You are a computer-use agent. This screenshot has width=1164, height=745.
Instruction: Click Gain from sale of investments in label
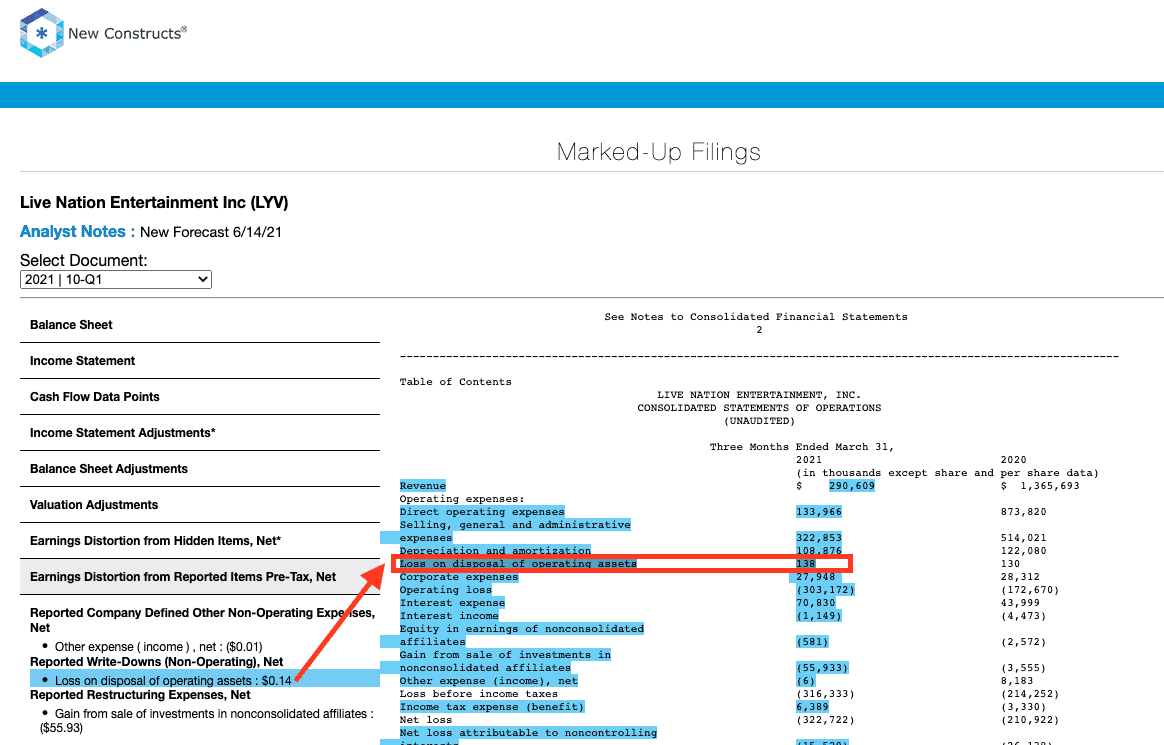pyautogui.click(x=505, y=654)
